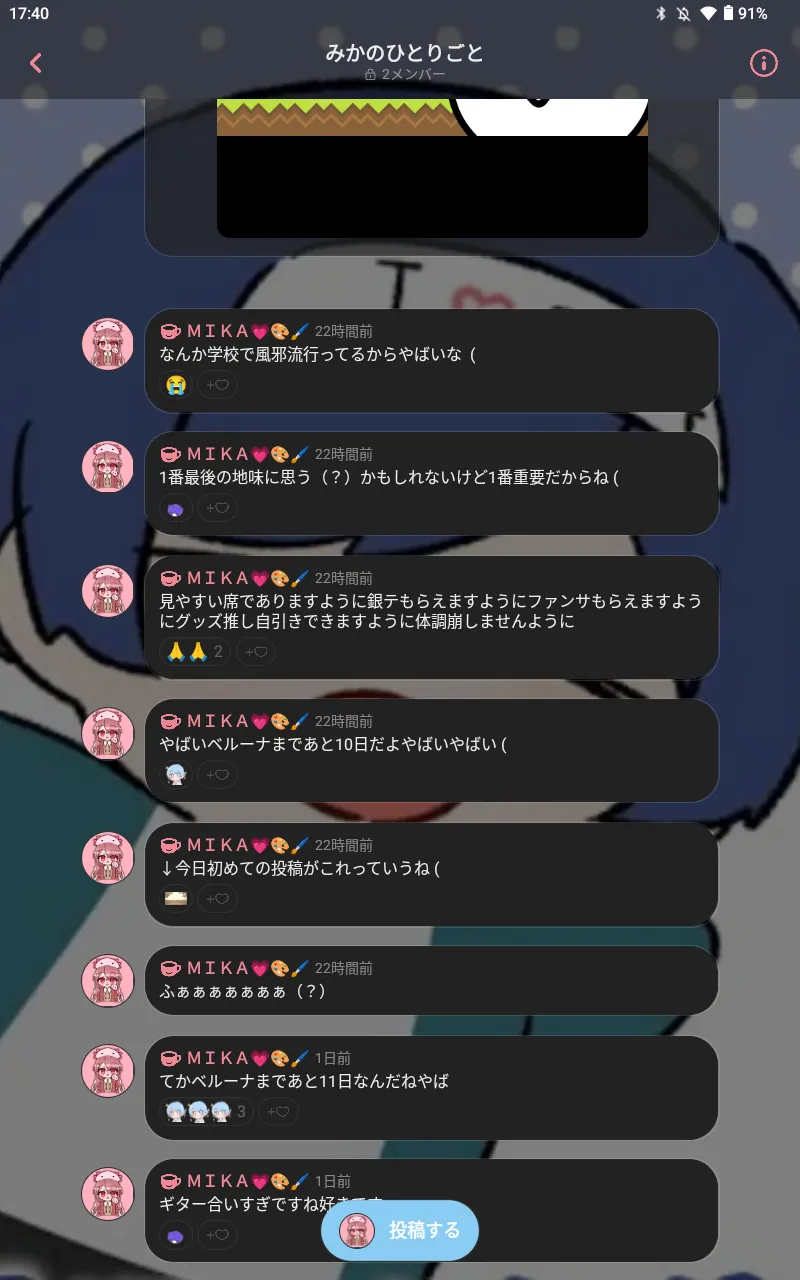Open the room info icon
Viewport: 800px width, 1280px height.
(764, 63)
